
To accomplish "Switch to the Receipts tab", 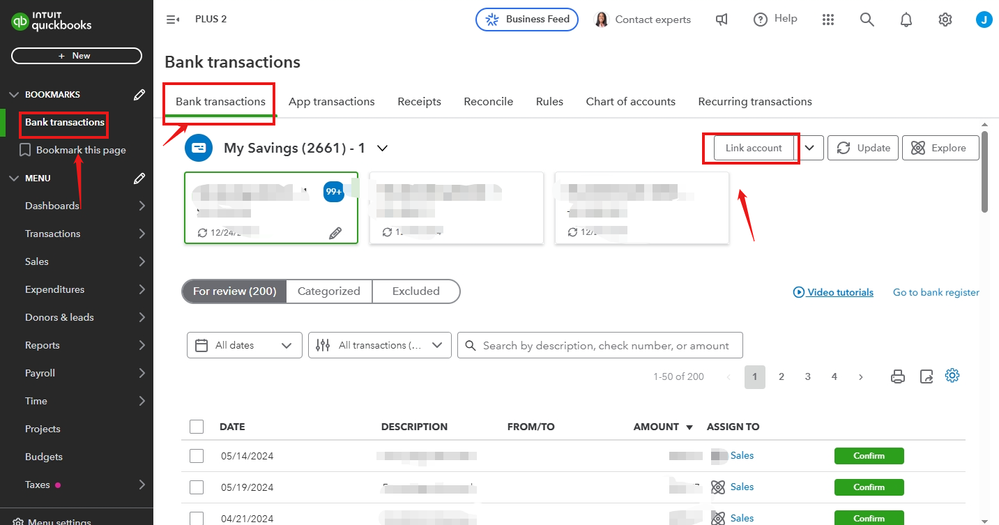I will click(x=419, y=102).
